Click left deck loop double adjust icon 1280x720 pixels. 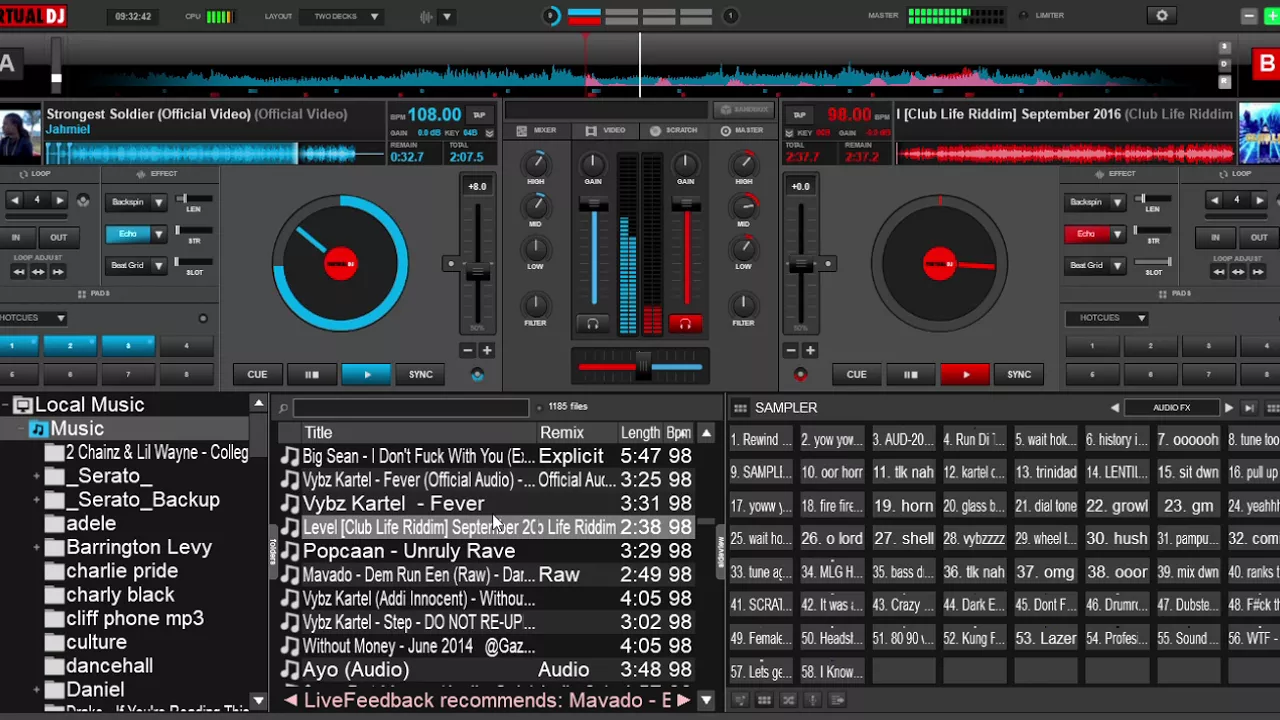click(59, 271)
